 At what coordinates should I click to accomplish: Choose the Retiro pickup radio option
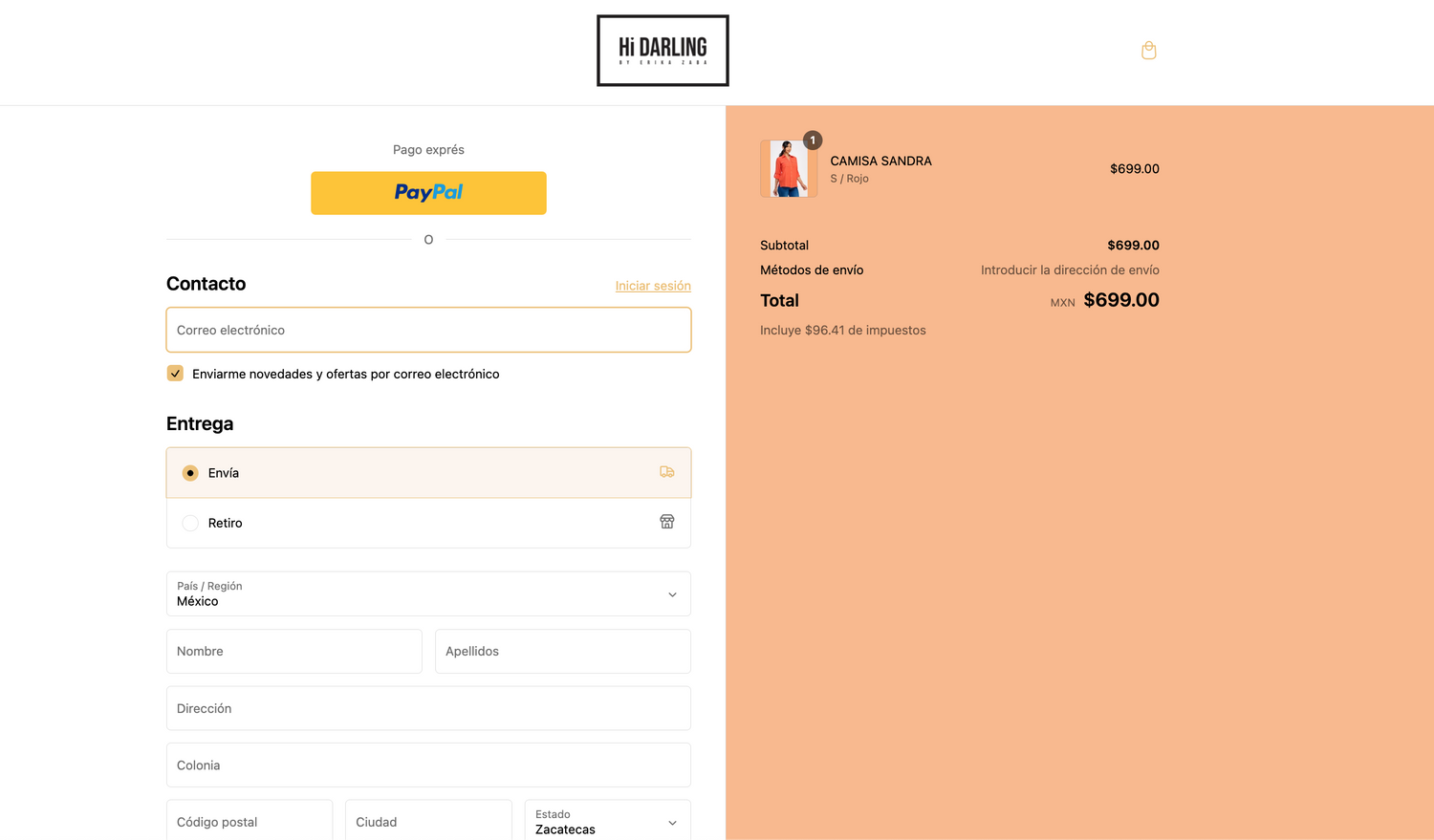[190, 523]
